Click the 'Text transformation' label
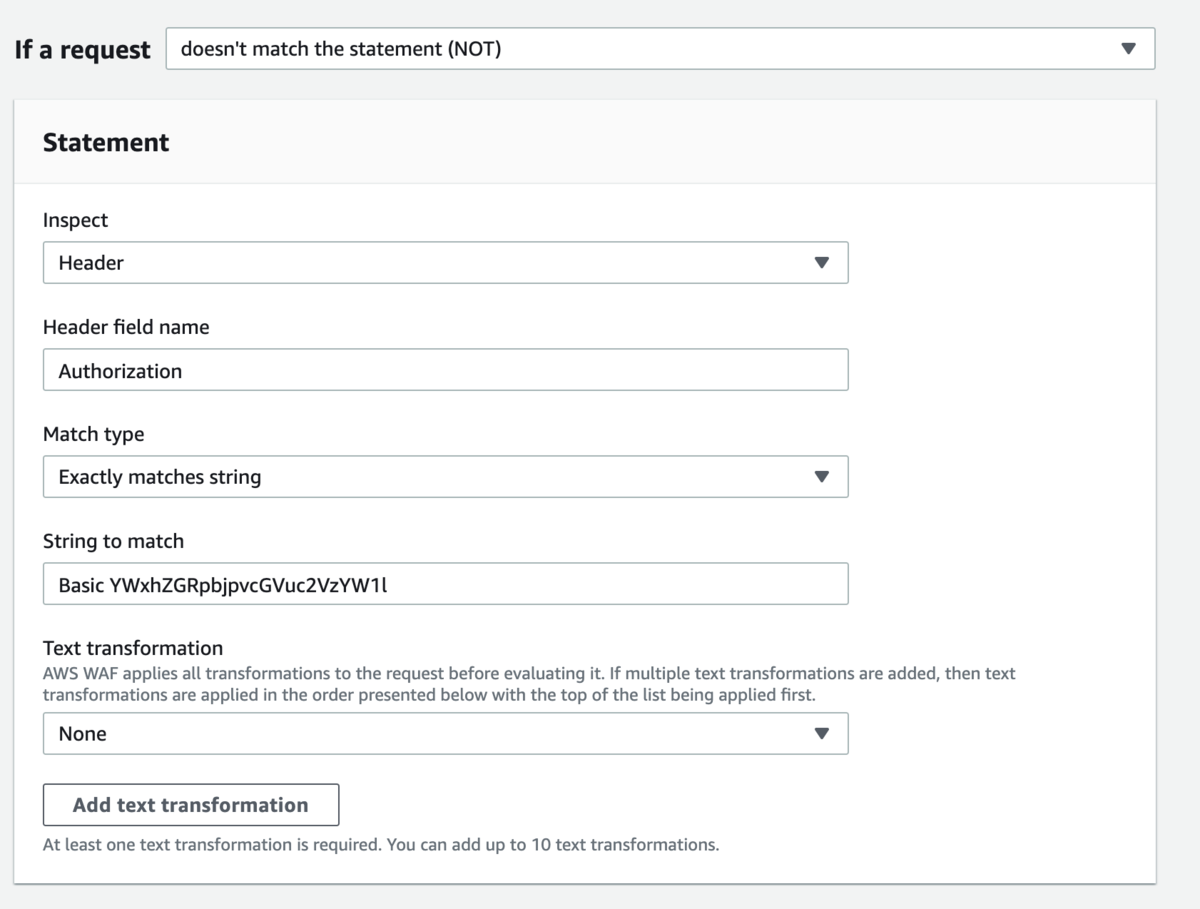Screen dimensions: 1200x909 (x=132, y=648)
